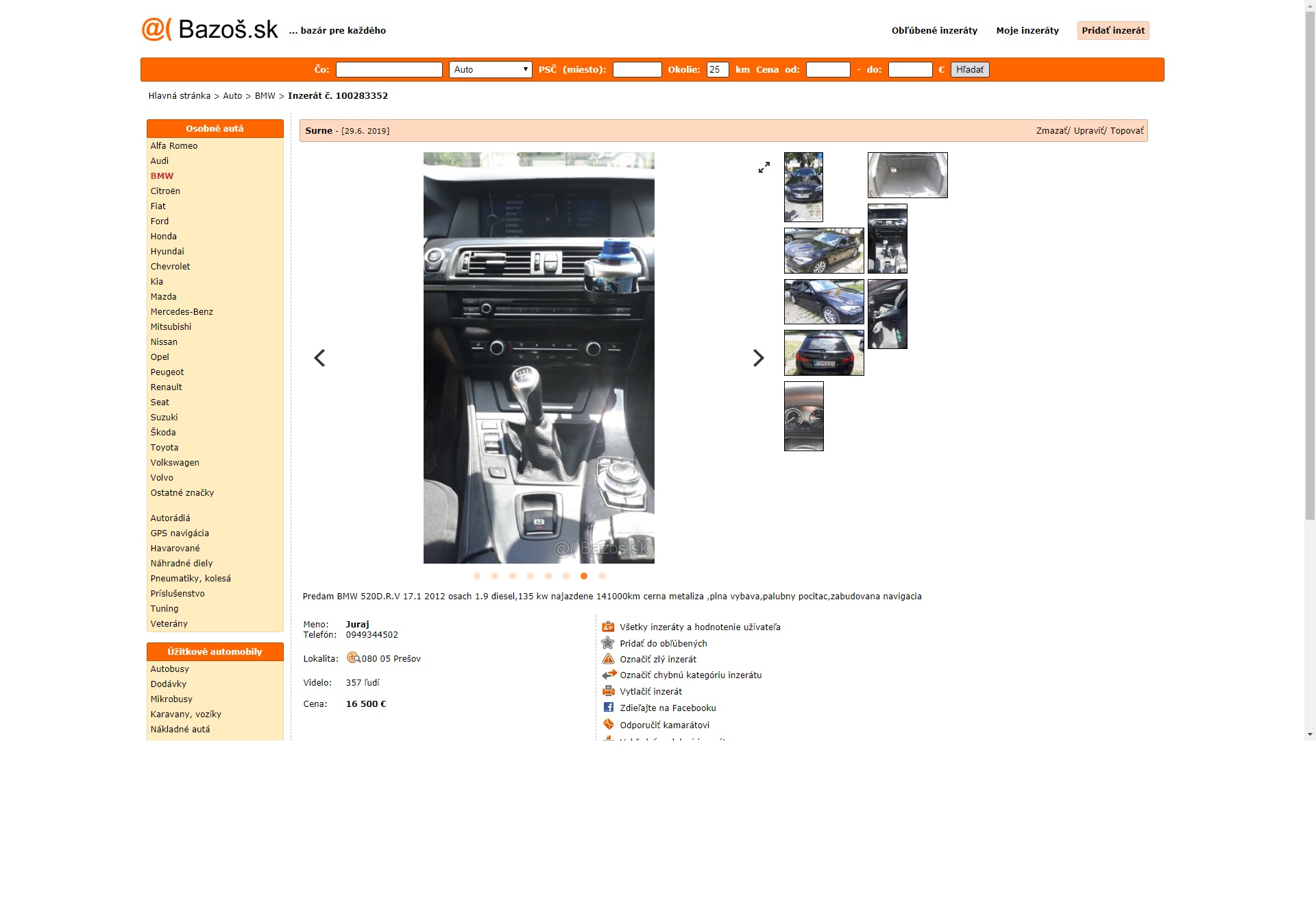Open Moje inzeráty menu item
Screen dimensions: 1316x901
click(x=1027, y=30)
